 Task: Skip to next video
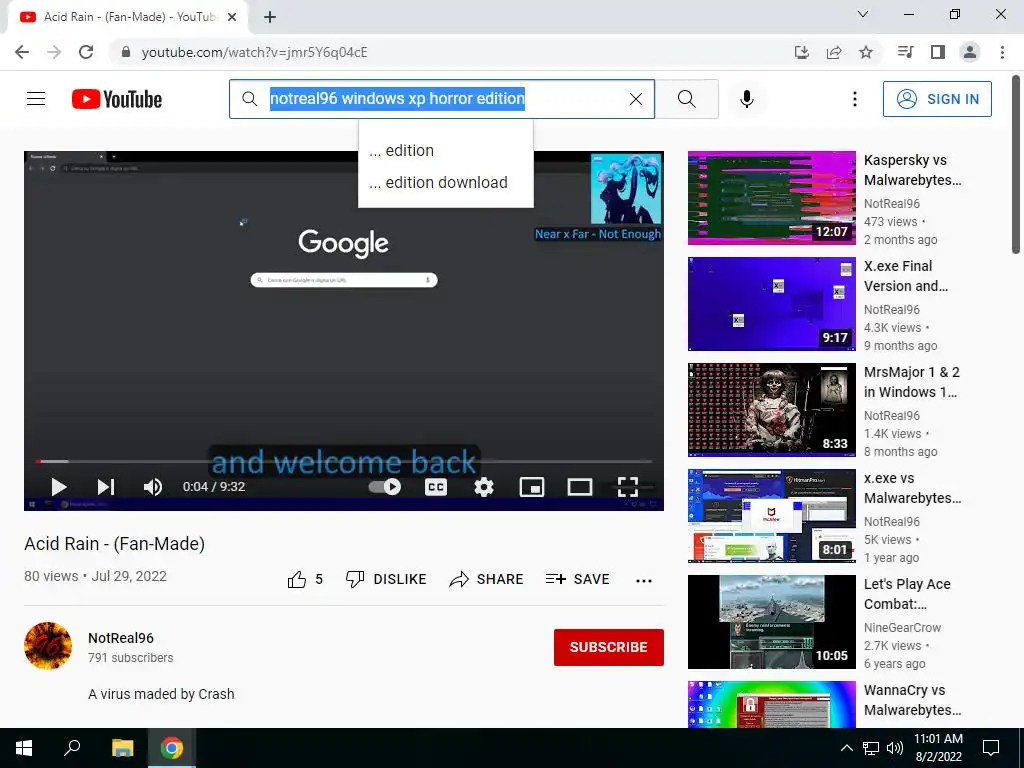106,487
